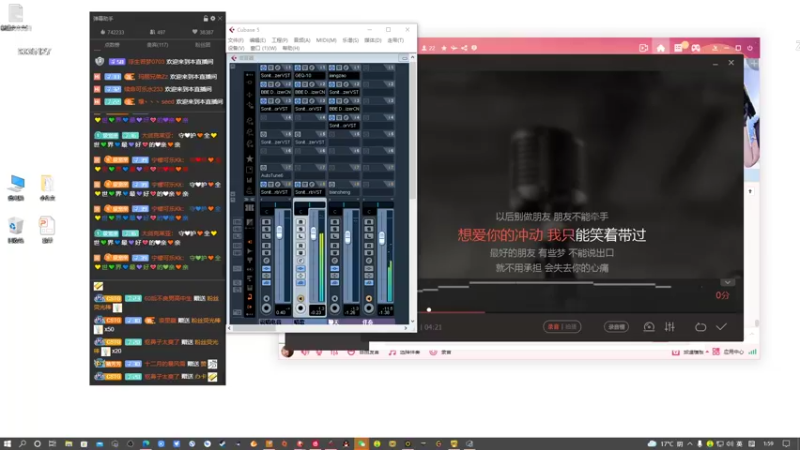Click 变音 in bottom pink bar
Screen dimensions: 800x450
click(446, 352)
